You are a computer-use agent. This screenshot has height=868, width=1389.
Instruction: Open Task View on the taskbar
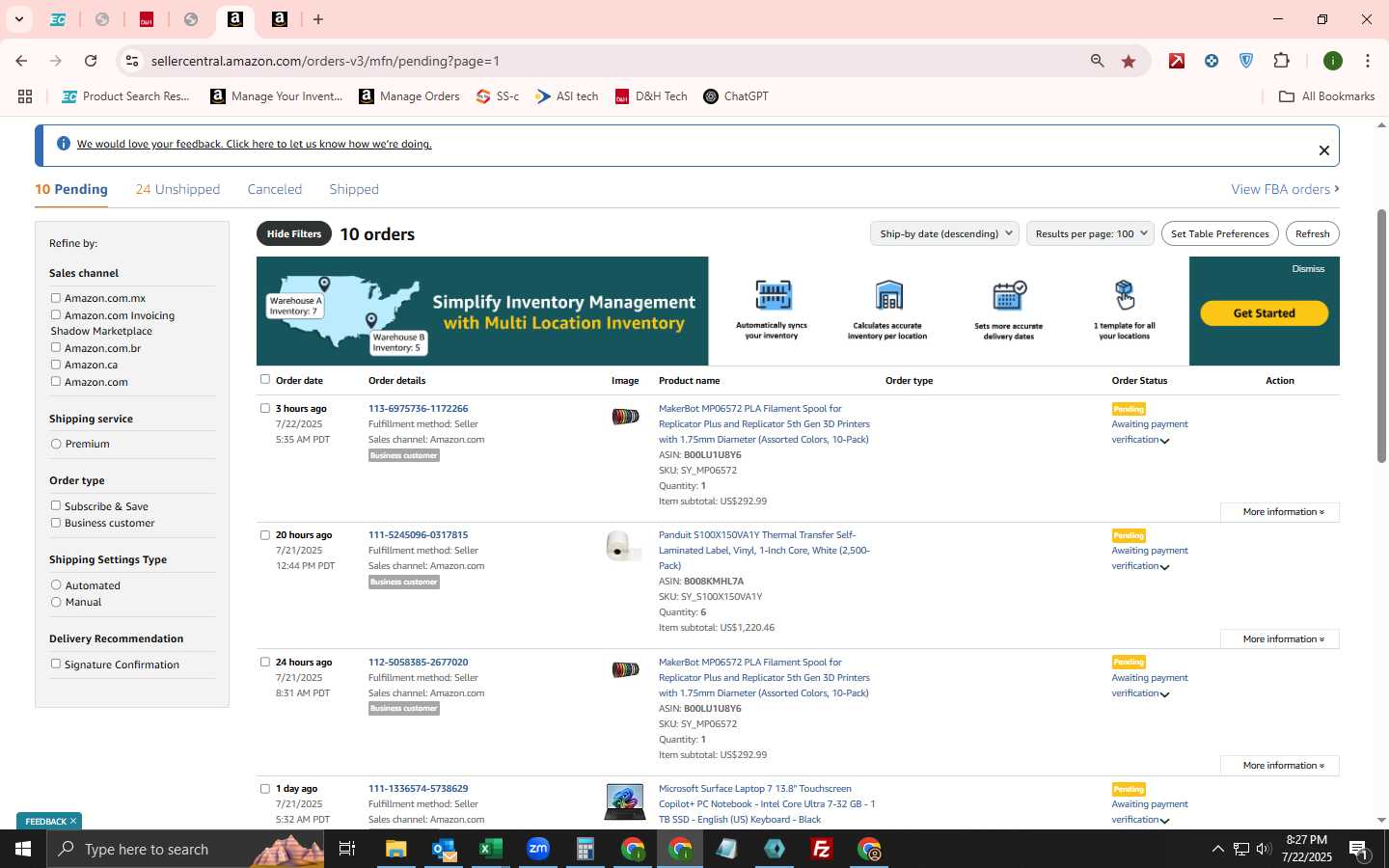pyautogui.click(x=347, y=849)
